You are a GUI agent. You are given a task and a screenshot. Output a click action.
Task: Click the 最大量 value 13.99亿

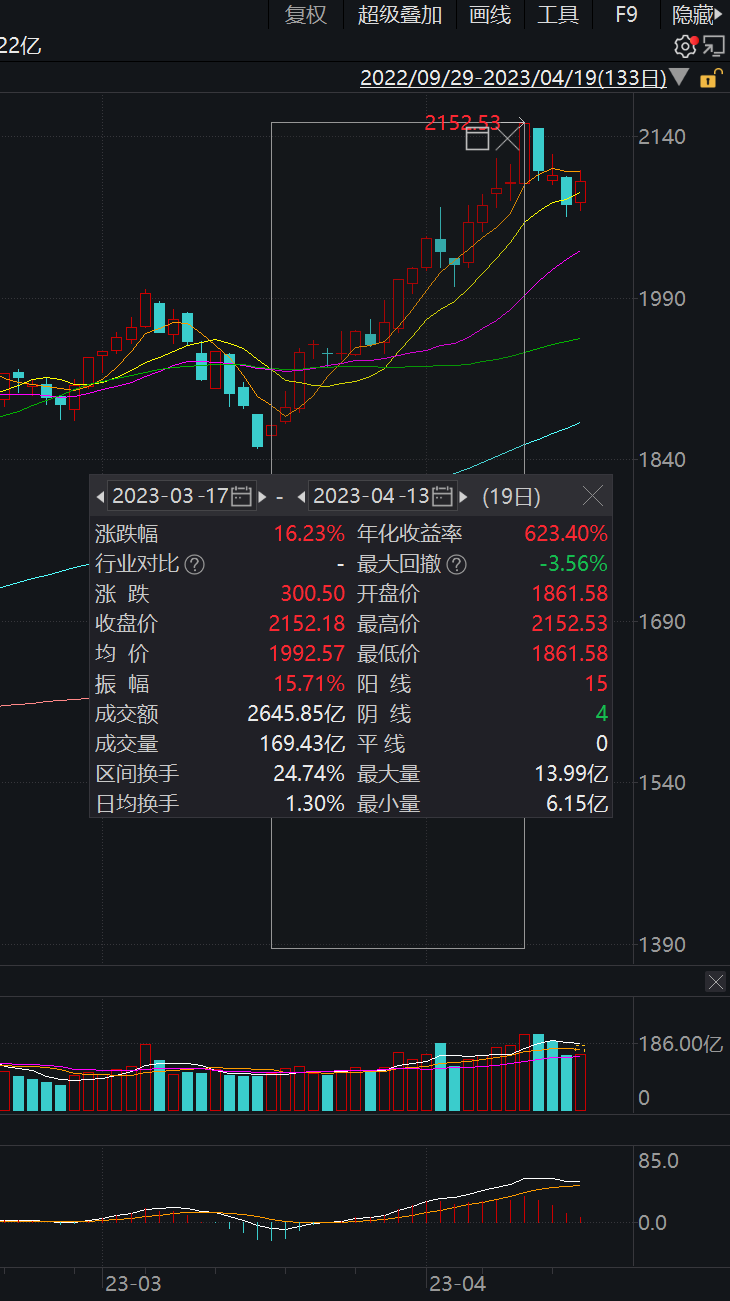[571, 774]
